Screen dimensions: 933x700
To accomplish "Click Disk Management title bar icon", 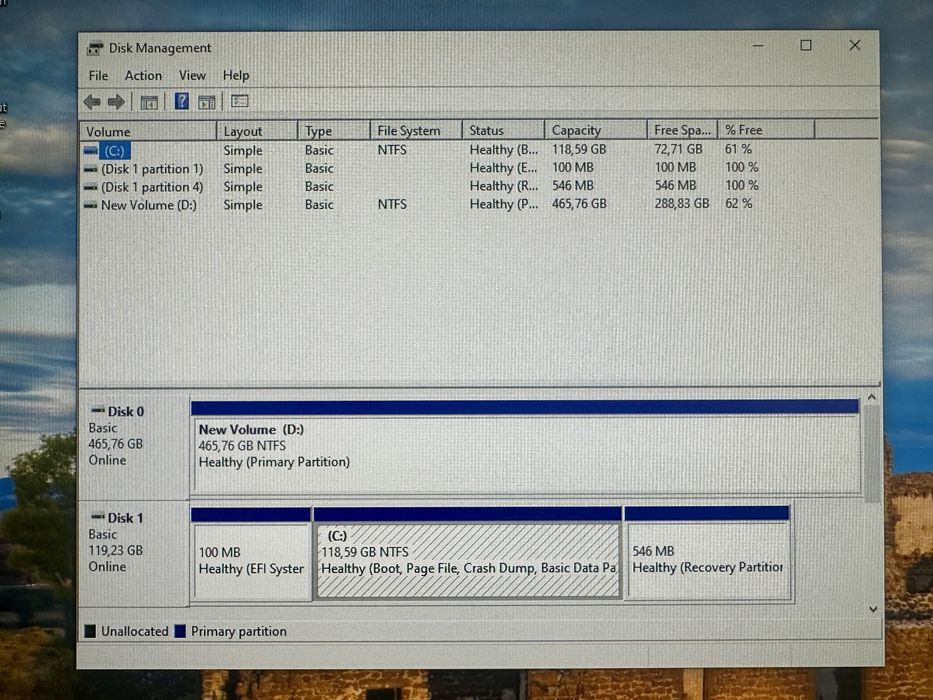I will point(95,48).
